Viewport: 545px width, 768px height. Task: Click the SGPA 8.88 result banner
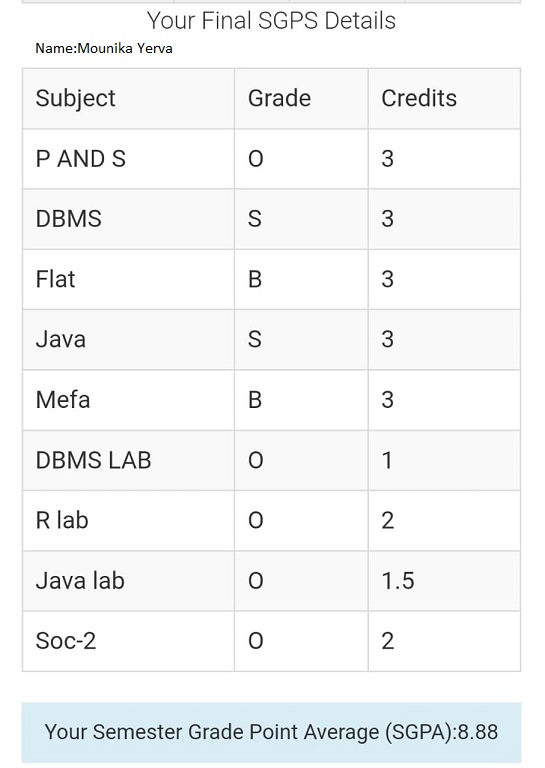click(x=271, y=733)
